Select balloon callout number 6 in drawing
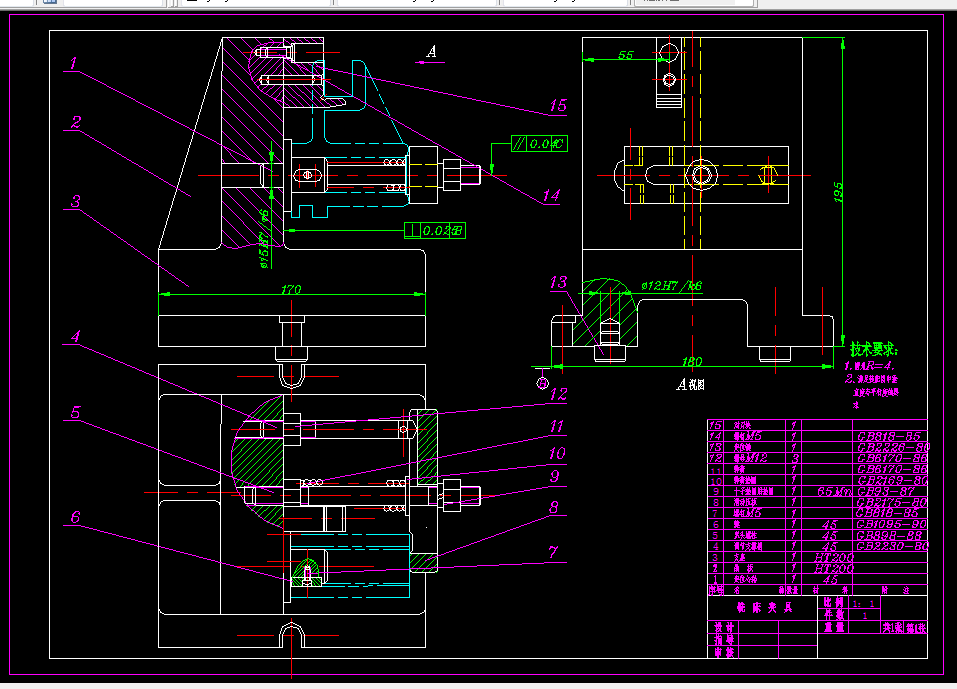Viewport: 957px width, 689px height. click(75, 517)
